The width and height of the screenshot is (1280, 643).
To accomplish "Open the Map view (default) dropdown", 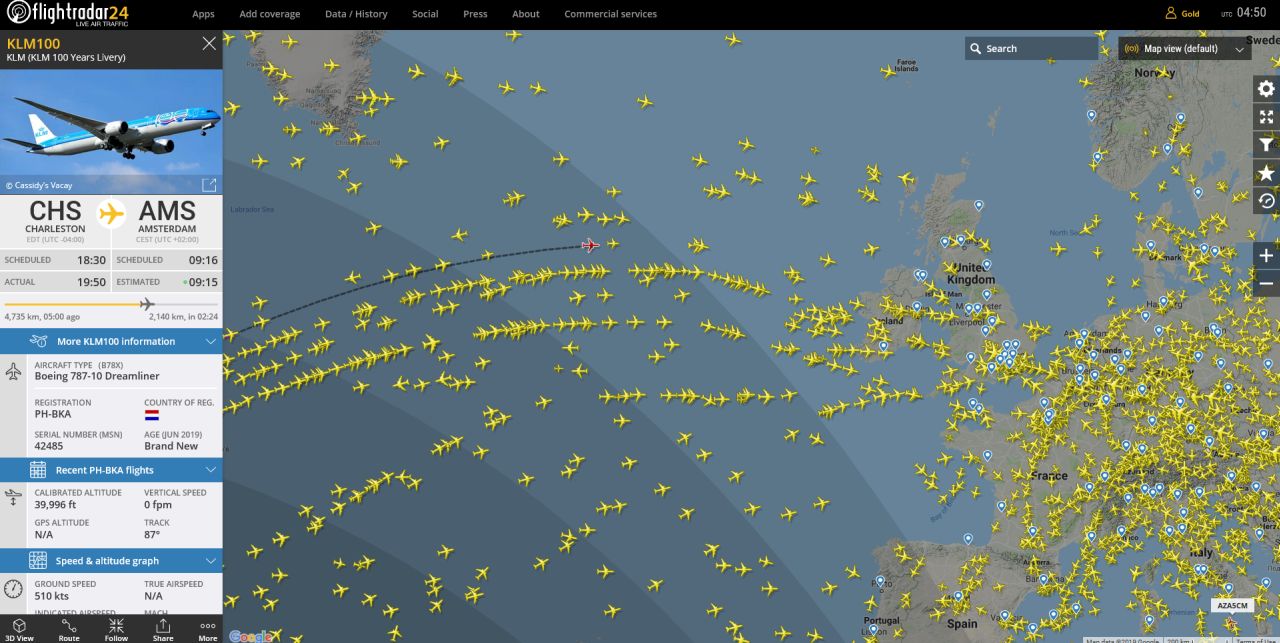I will pyautogui.click(x=1185, y=48).
